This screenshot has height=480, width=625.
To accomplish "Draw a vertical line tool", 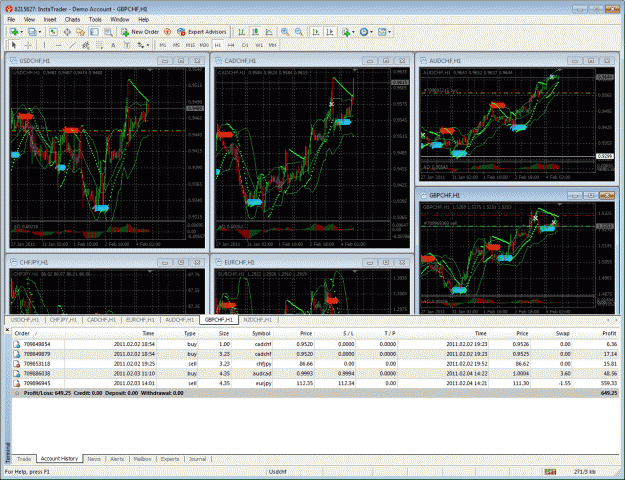I will pos(45,45).
